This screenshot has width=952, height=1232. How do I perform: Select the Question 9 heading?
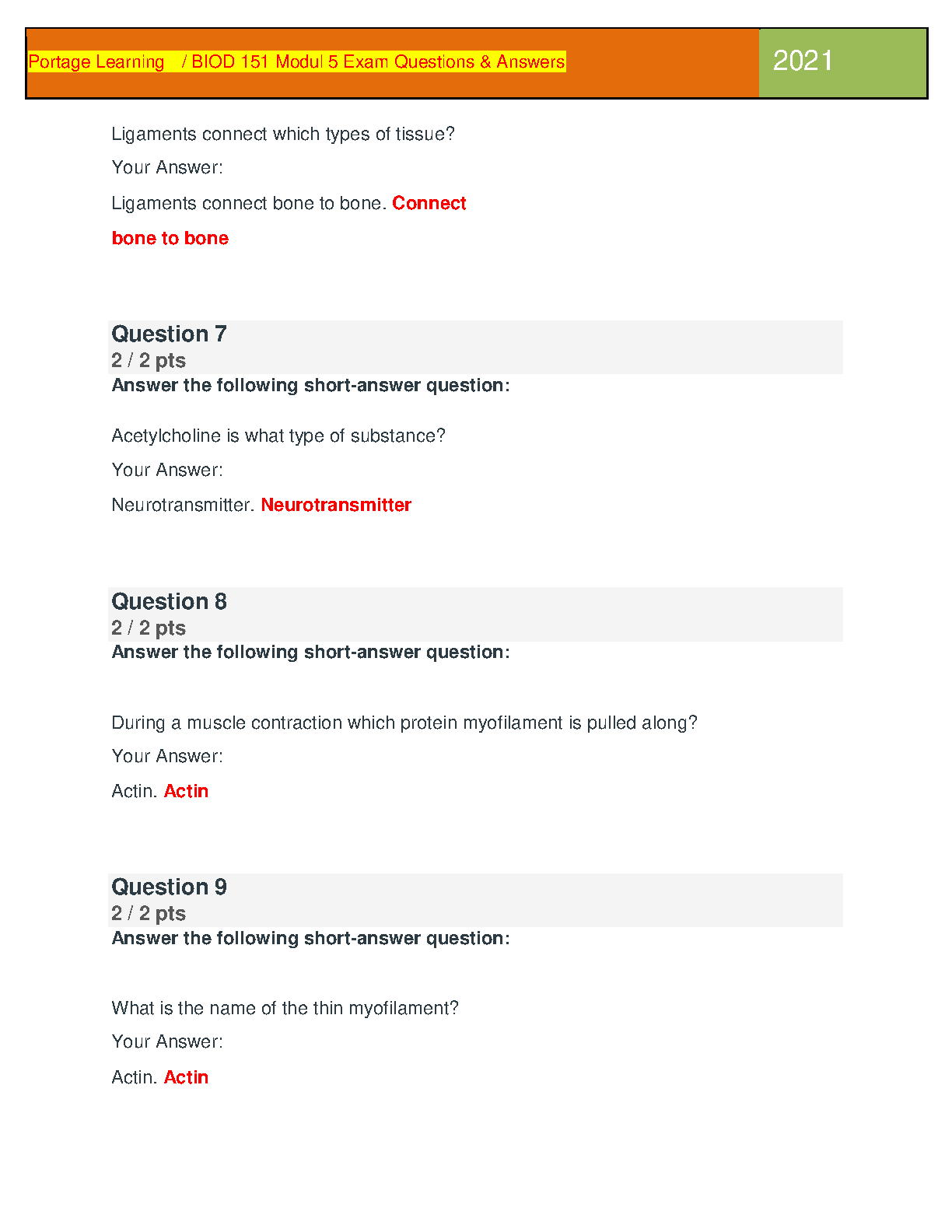[169, 887]
